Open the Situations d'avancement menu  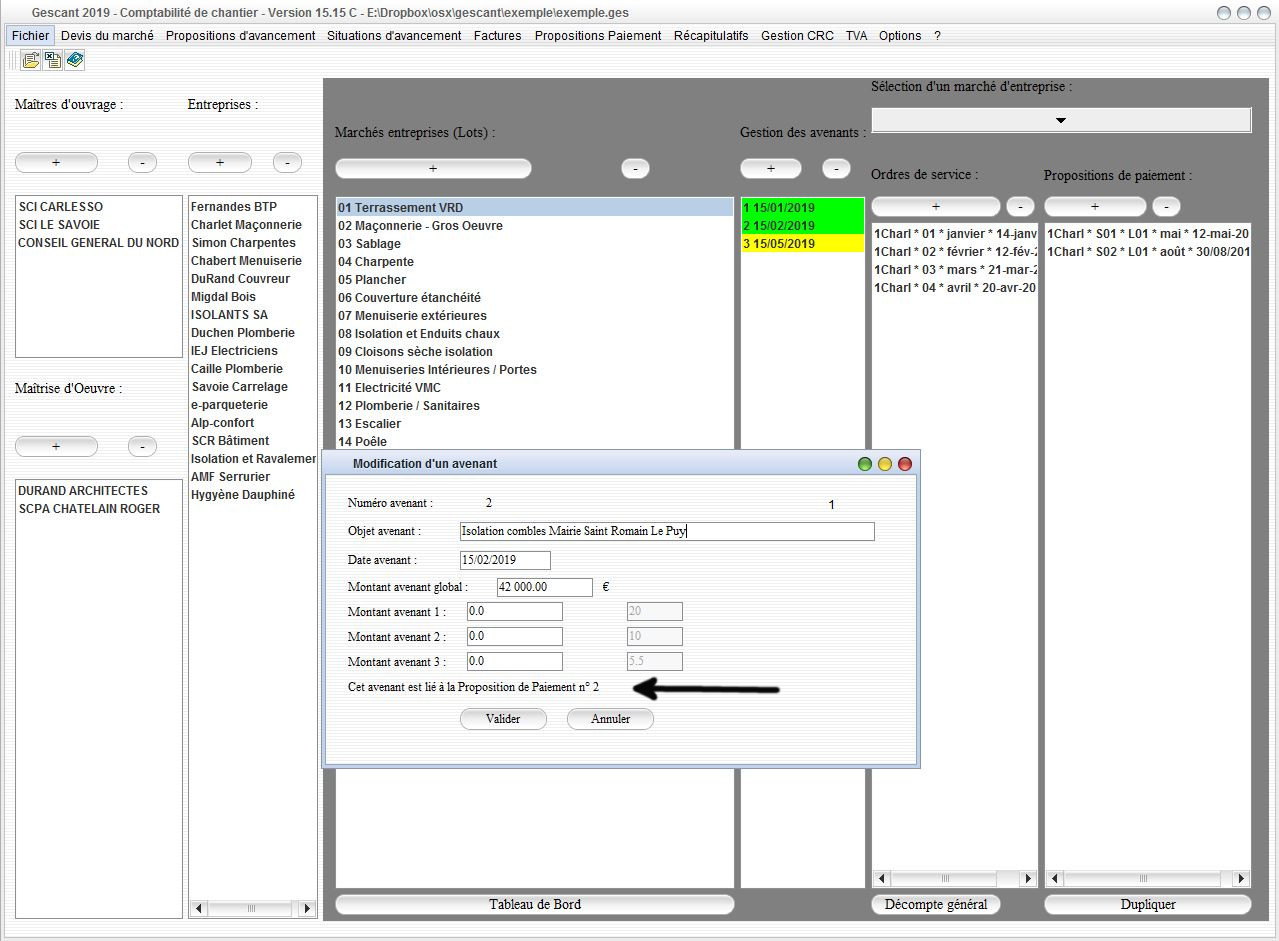pyautogui.click(x=394, y=35)
